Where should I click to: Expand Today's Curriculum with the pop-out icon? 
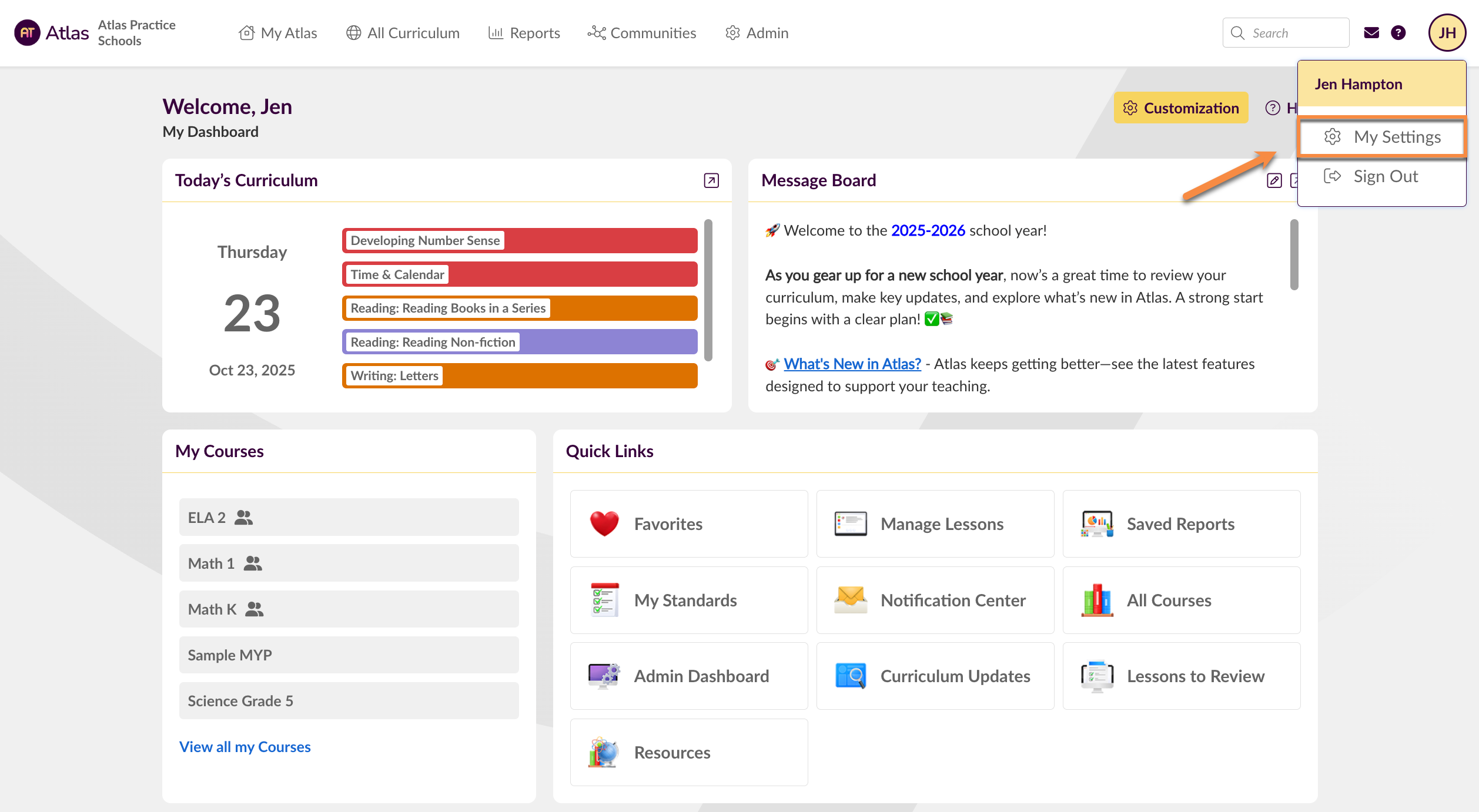point(711,180)
